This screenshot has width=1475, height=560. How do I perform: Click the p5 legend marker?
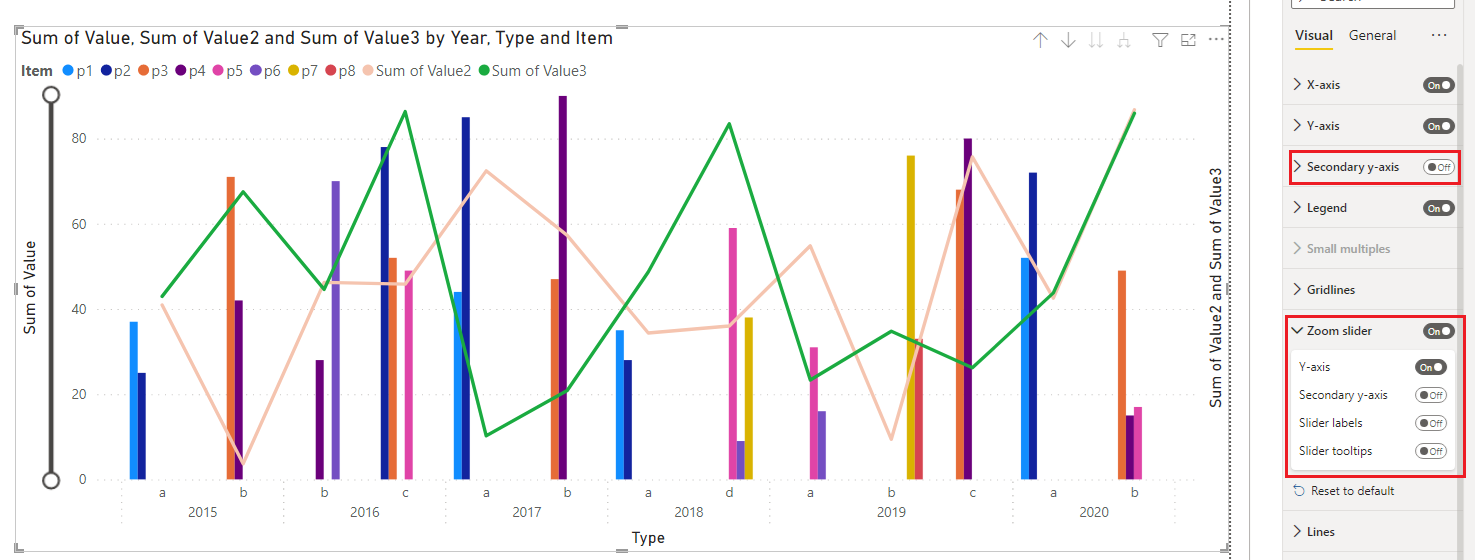pos(218,71)
